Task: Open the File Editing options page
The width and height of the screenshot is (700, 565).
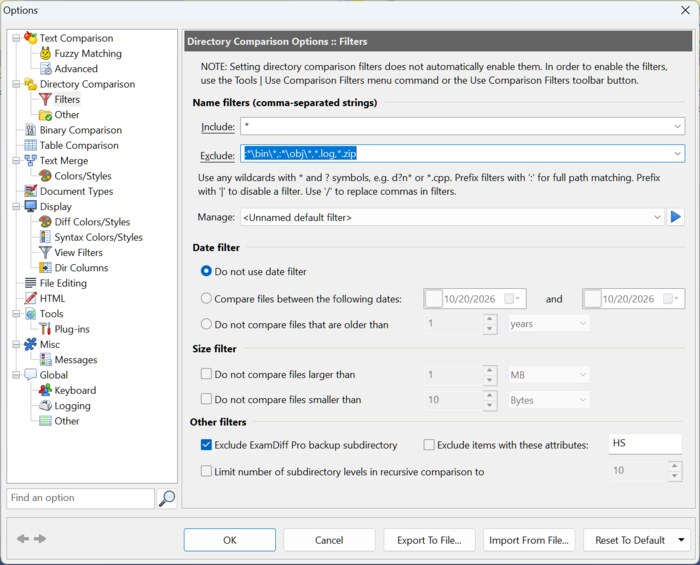Action: [x=63, y=283]
